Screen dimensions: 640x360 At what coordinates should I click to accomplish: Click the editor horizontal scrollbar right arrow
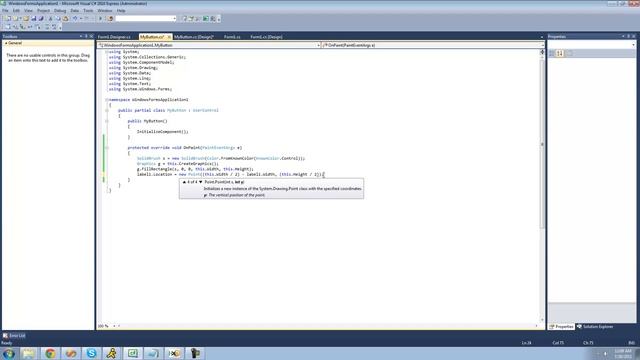click(x=536, y=326)
